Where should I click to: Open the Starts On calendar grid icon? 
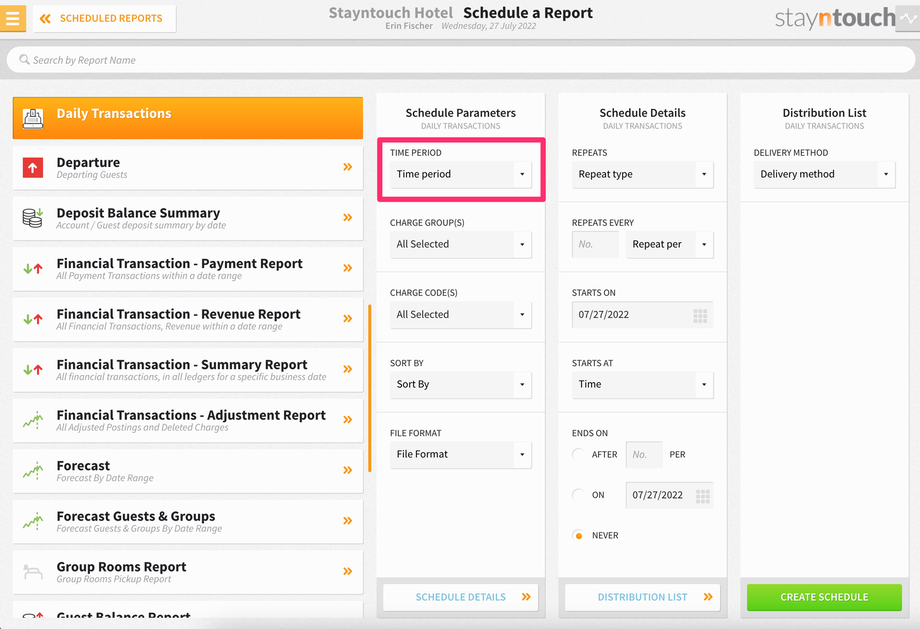point(700,316)
